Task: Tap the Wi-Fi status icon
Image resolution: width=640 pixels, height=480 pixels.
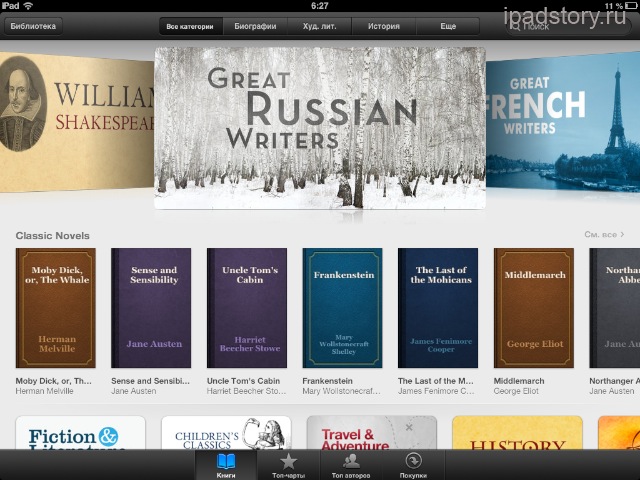Action: 28,6
